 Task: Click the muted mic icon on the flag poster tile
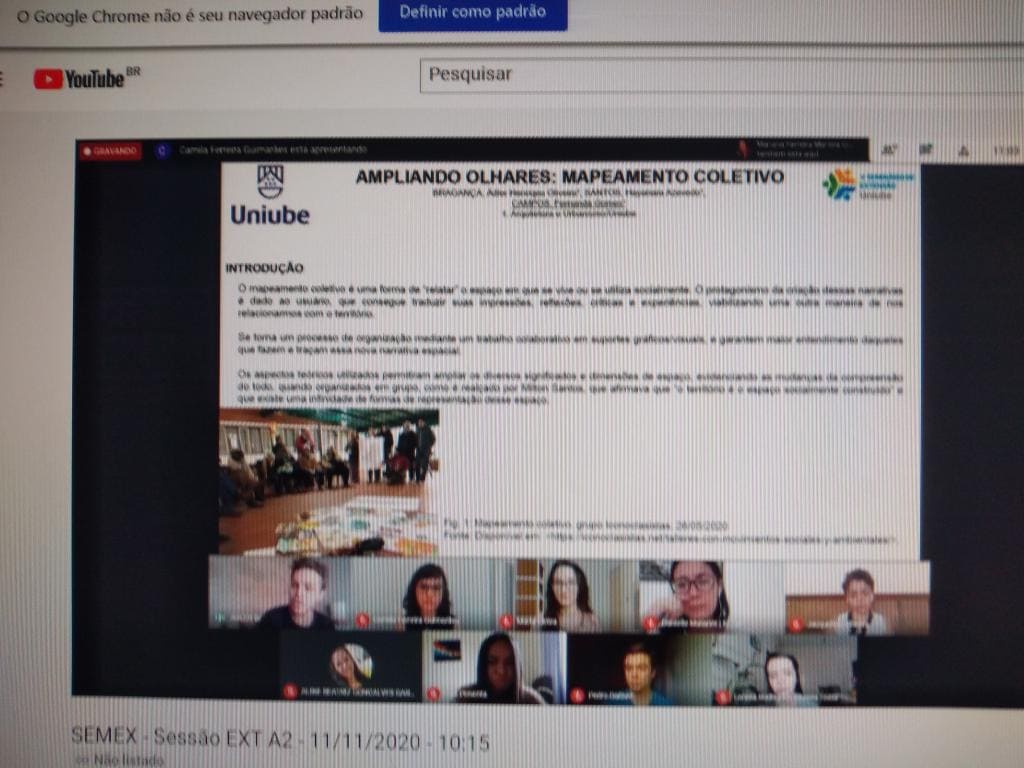coord(433,694)
